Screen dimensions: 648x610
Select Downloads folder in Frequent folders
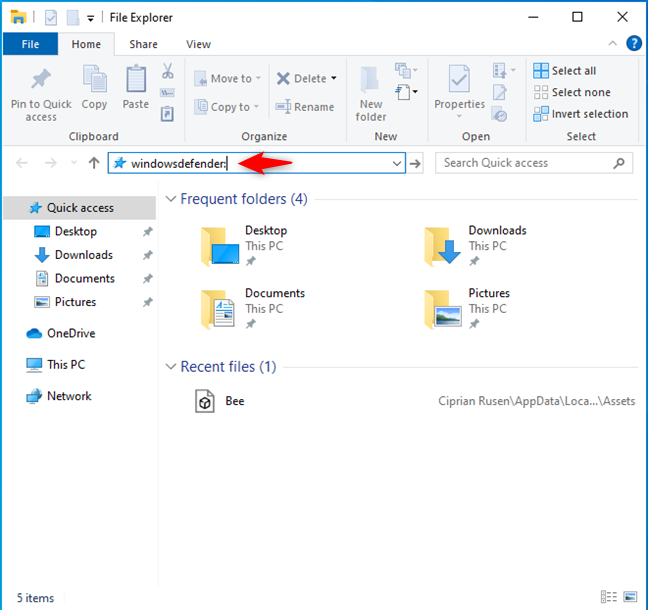475,246
